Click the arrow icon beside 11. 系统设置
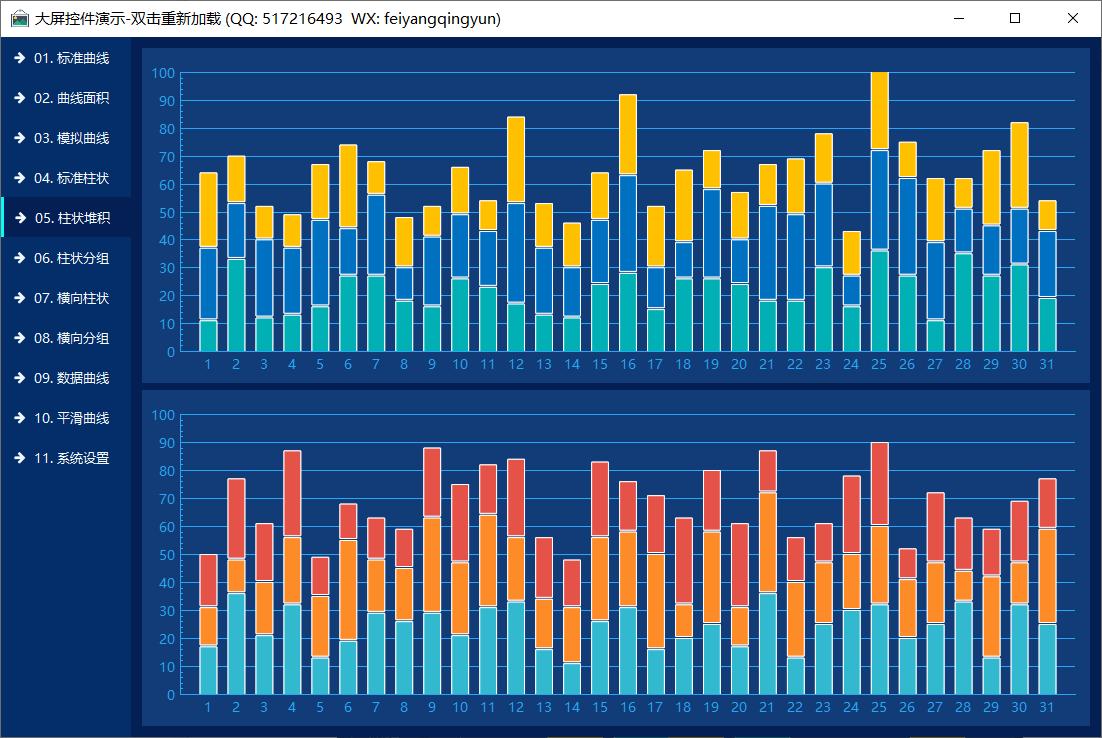Viewport: 1102px width, 738px height. [19, 458]
